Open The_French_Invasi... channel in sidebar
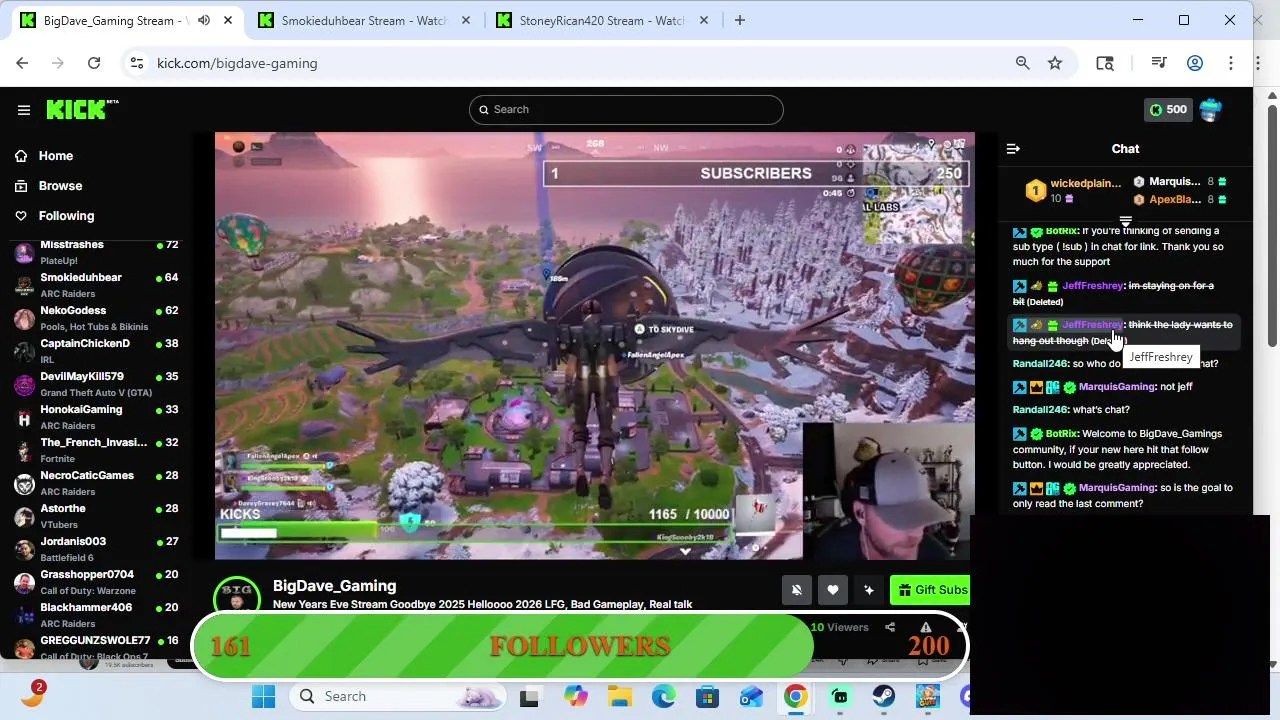The width and height of the screenshot is (1280, 720). [97, 450]
